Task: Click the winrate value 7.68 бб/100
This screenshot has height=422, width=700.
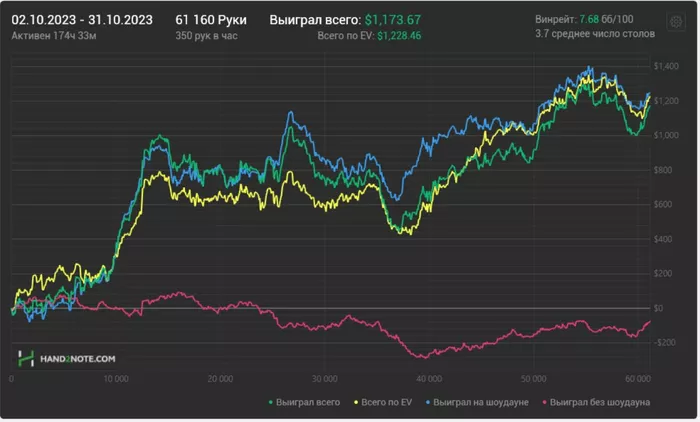Action: pyautogui.click(x=606, y=19)
